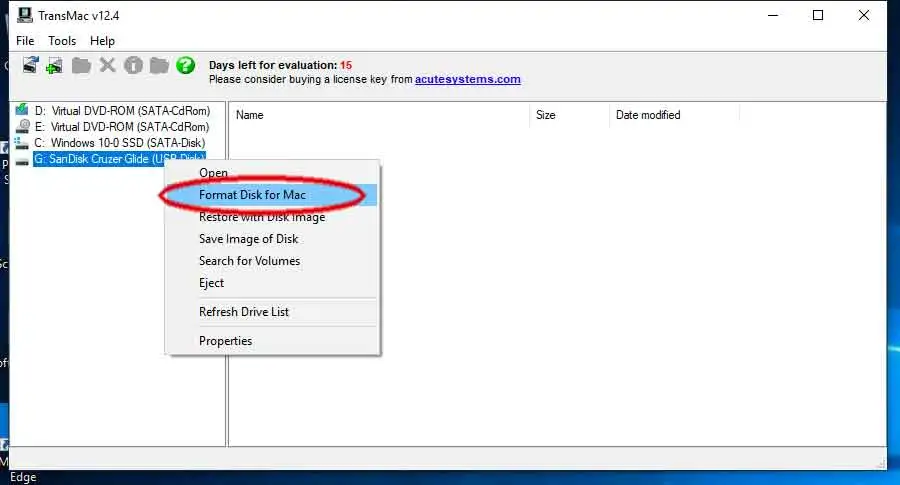Choose Search for Volumes

(273, 261)
